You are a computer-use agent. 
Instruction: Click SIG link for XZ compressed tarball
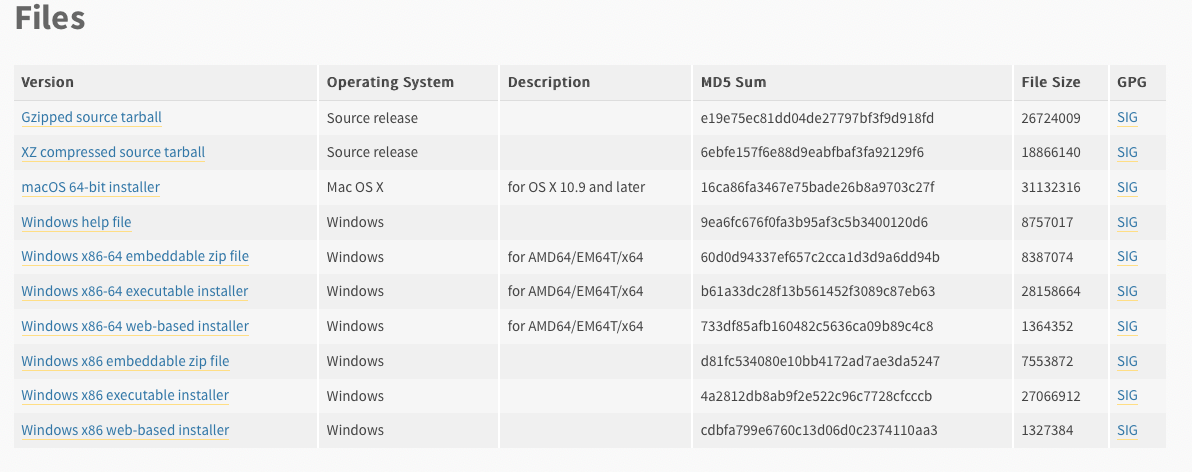[x=1127, y=153]
